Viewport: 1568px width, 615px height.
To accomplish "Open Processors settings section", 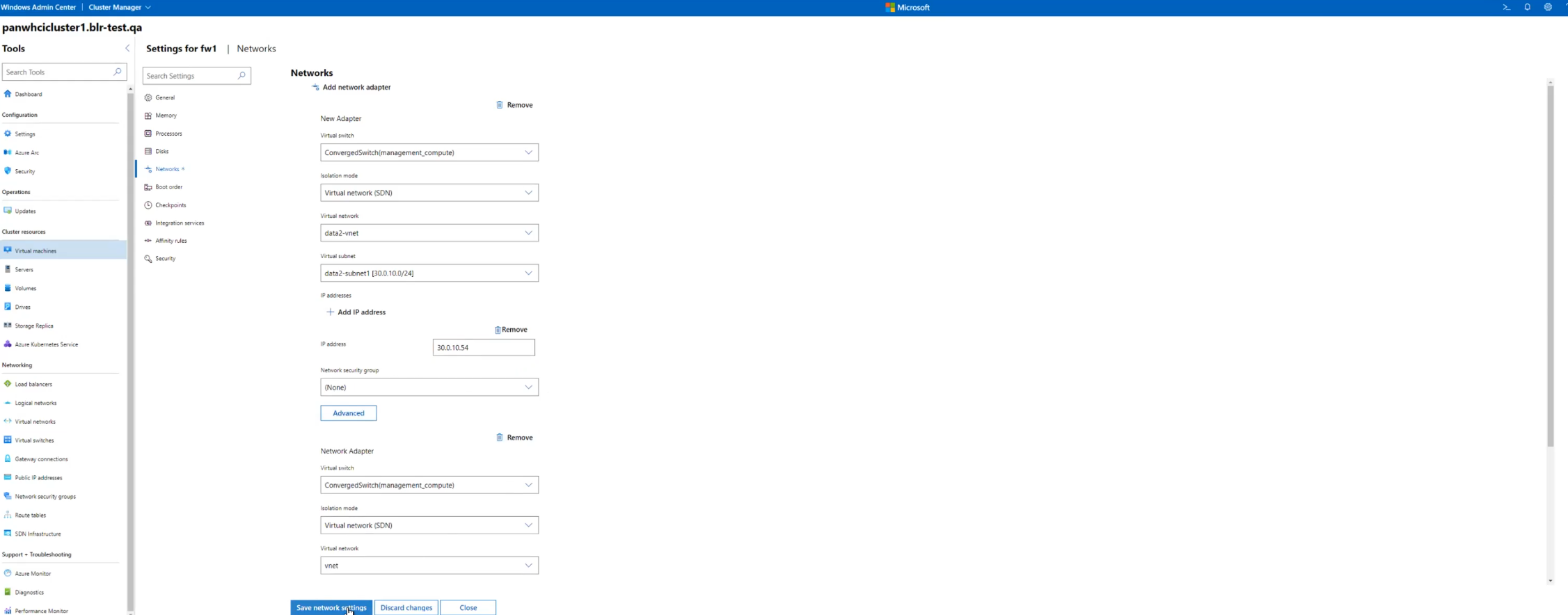I will pos(168,134).
